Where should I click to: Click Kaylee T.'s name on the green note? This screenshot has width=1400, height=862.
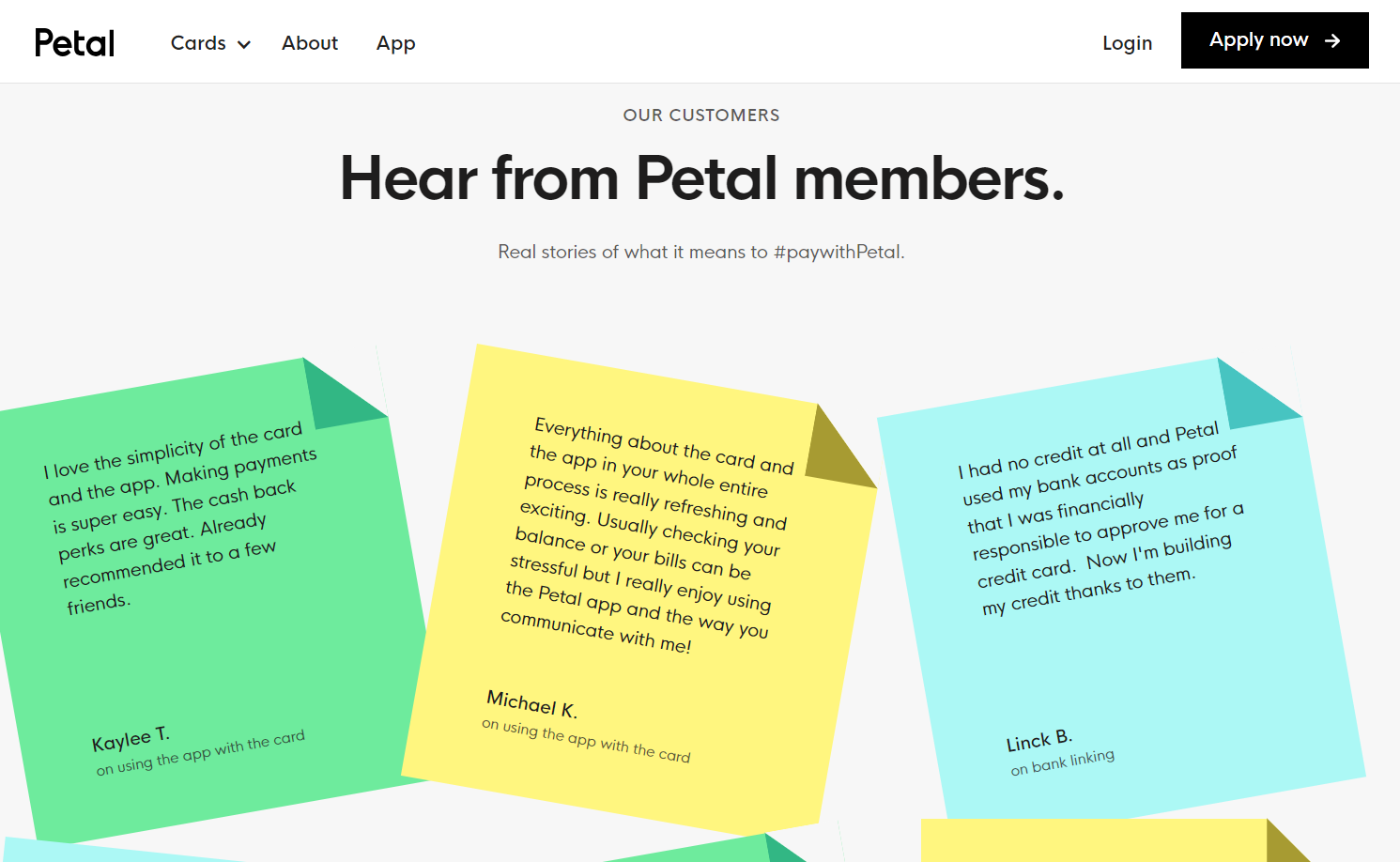(130, 738)
